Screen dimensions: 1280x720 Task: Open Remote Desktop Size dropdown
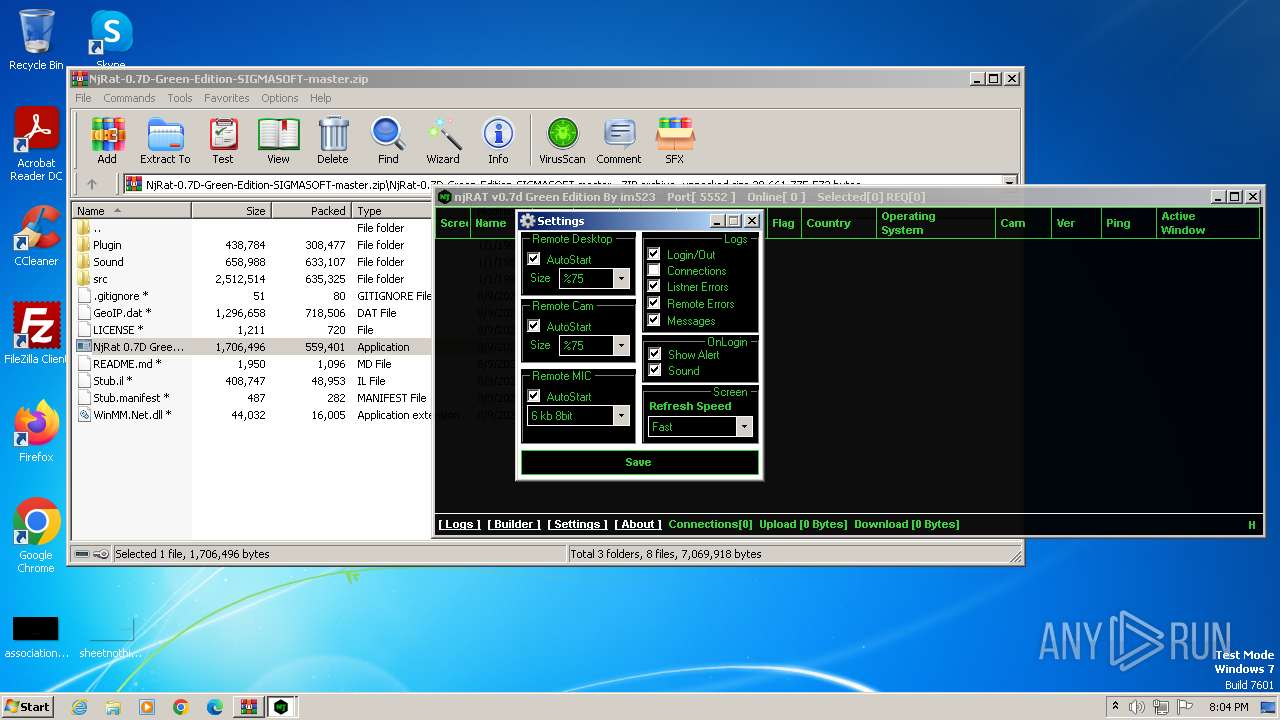[x=621, y=279]
